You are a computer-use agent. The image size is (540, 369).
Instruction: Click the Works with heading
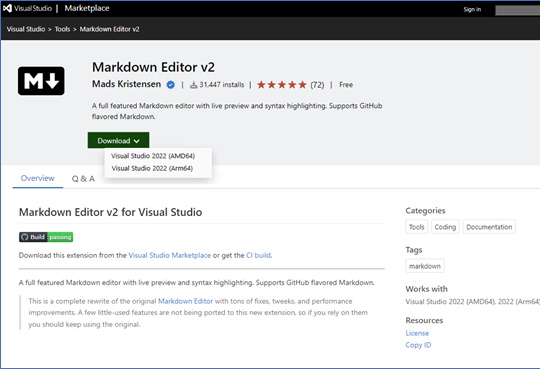pyautogui.click(x=426, y=289)
